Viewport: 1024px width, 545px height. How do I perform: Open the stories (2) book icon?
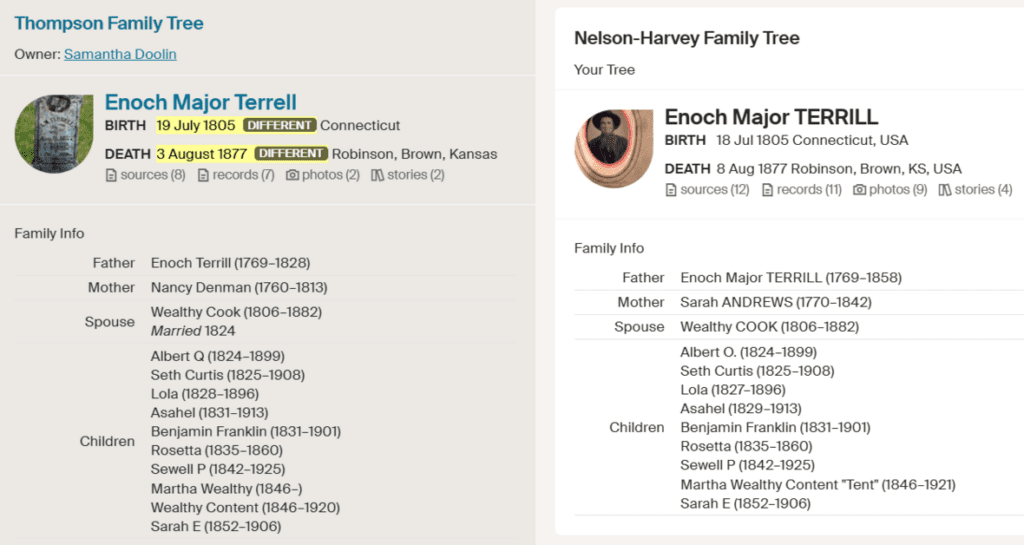pyautogui.click(x=378, y=175)
